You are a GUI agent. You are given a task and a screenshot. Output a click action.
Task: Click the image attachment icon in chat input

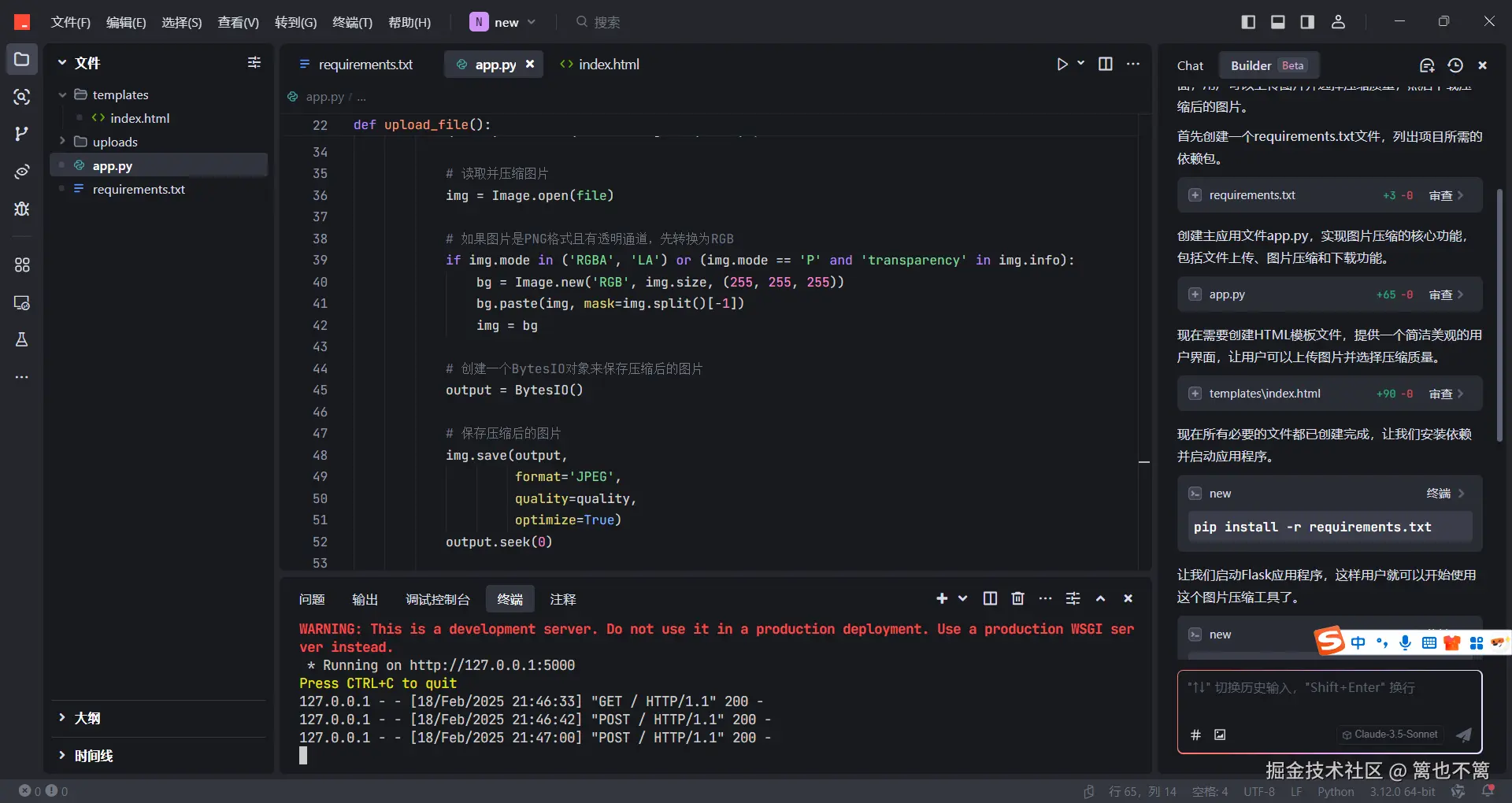pos(1220,735)
